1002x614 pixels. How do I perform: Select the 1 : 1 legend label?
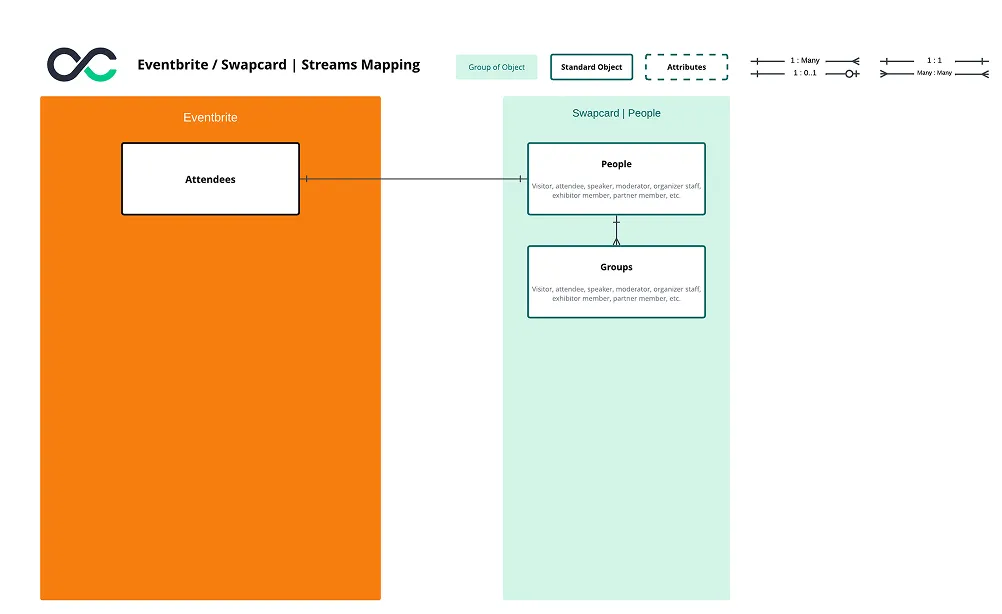tap(934, 61)
